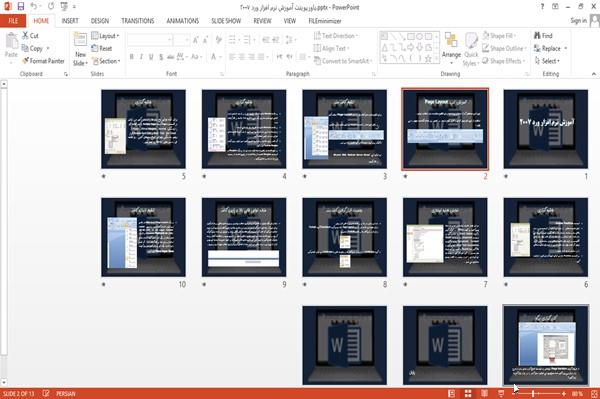The image size is (600, 399).
Task: Click the zoom in plus button
Action: click(x=564, y=394)
